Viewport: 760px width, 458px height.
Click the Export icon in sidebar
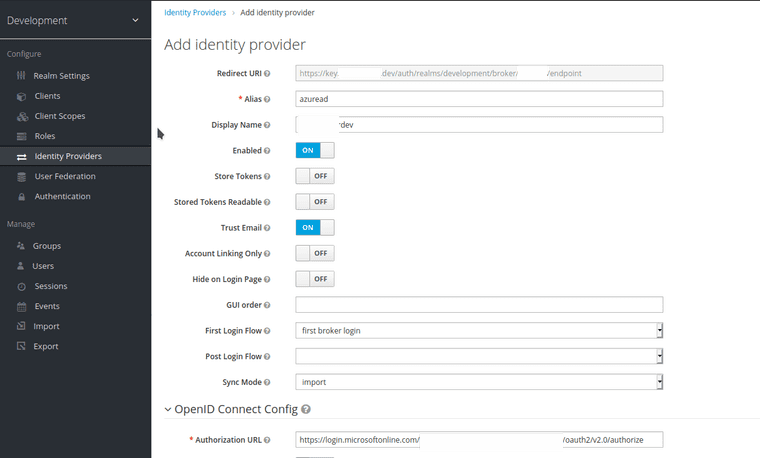[x=21, y=346]
